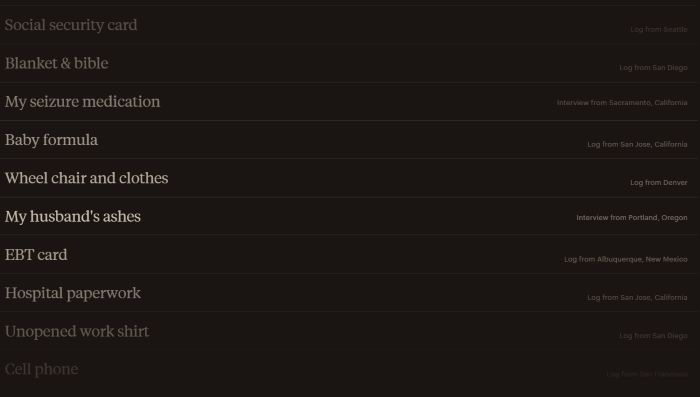Open 'Interview from Sacramento, California' source
The image size is (700, 397).
(x=622, y=103)
